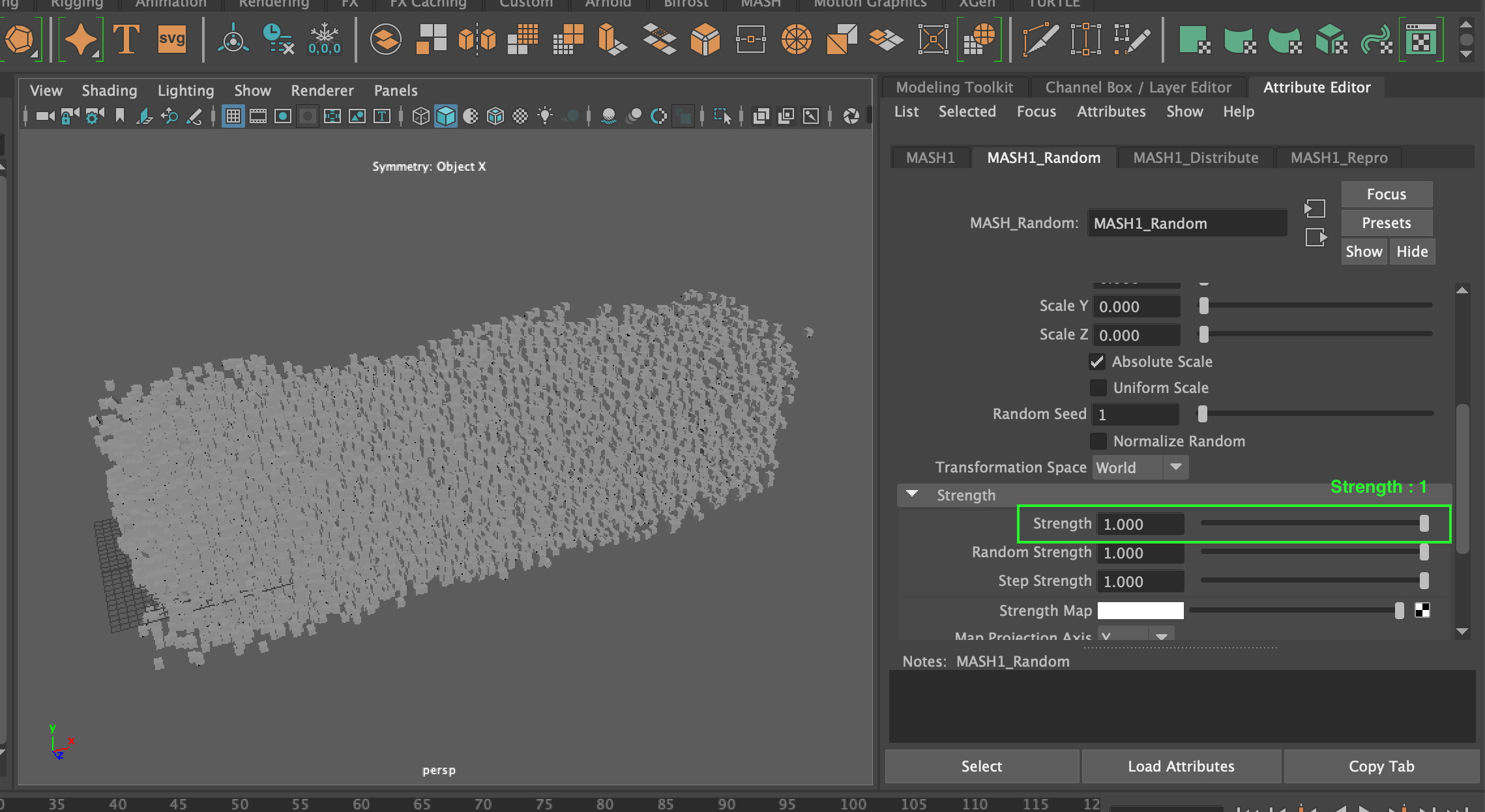Enable the Uniform Scale checkbox

point(1098,388)
